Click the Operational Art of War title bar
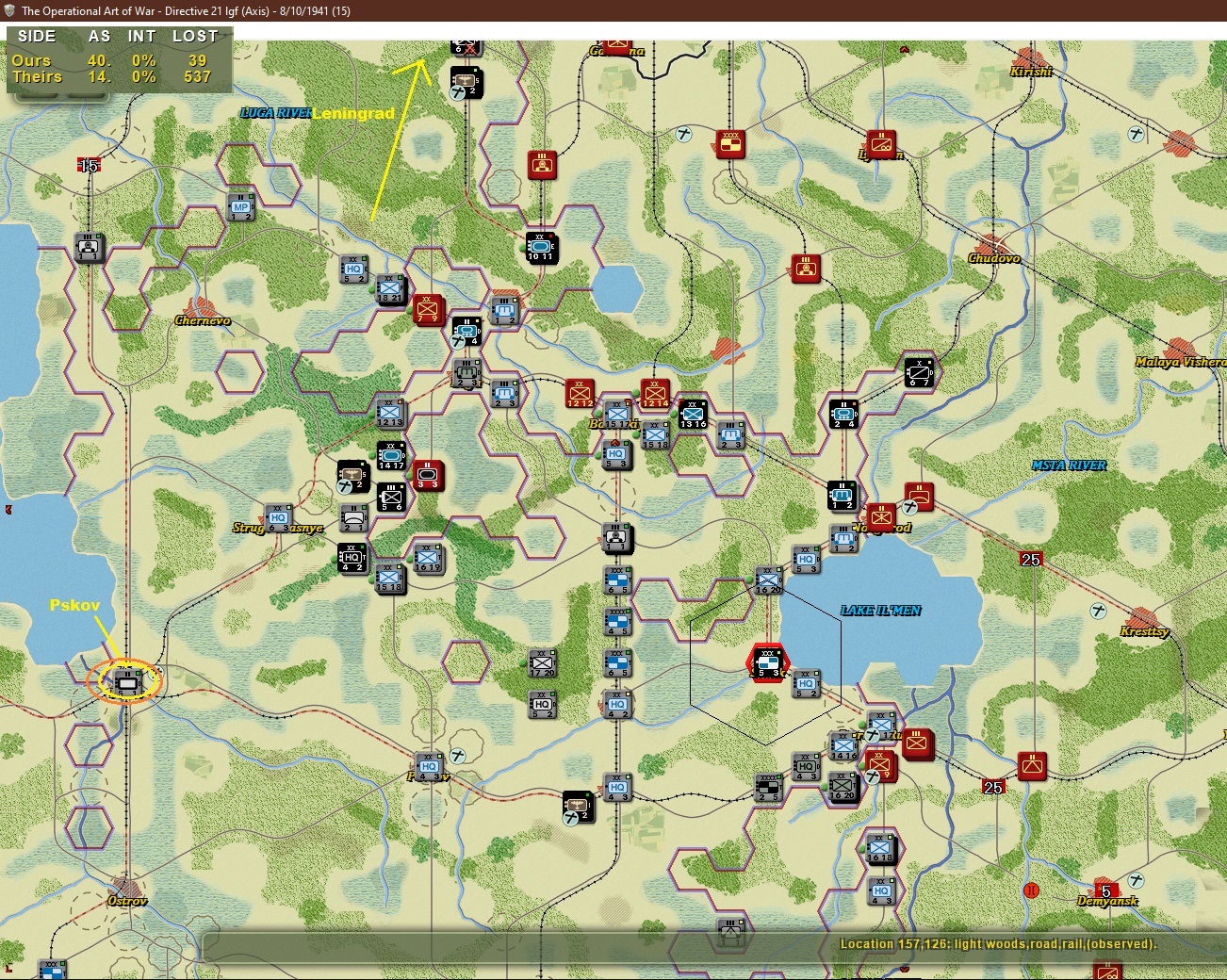Image resolution: width=1227 pixels, height=980 pixels. click(613, 10)
